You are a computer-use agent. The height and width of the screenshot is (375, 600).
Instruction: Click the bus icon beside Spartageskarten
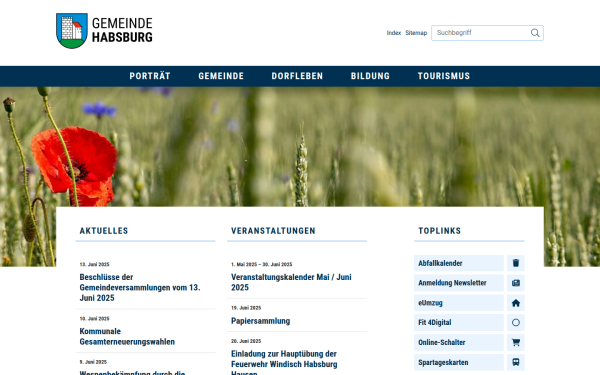[x=515, y=362]
